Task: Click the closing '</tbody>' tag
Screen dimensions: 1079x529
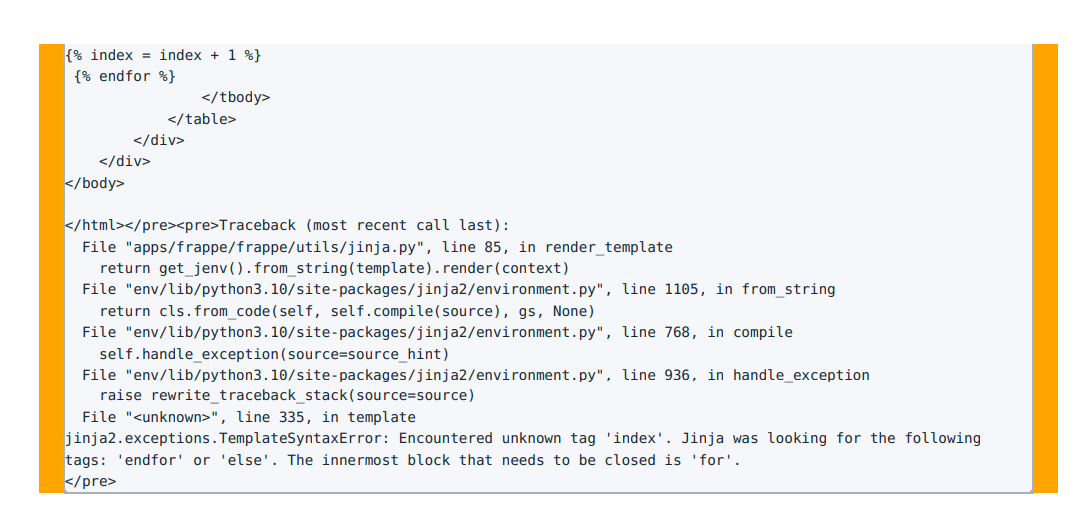Action: pos(236,98)
